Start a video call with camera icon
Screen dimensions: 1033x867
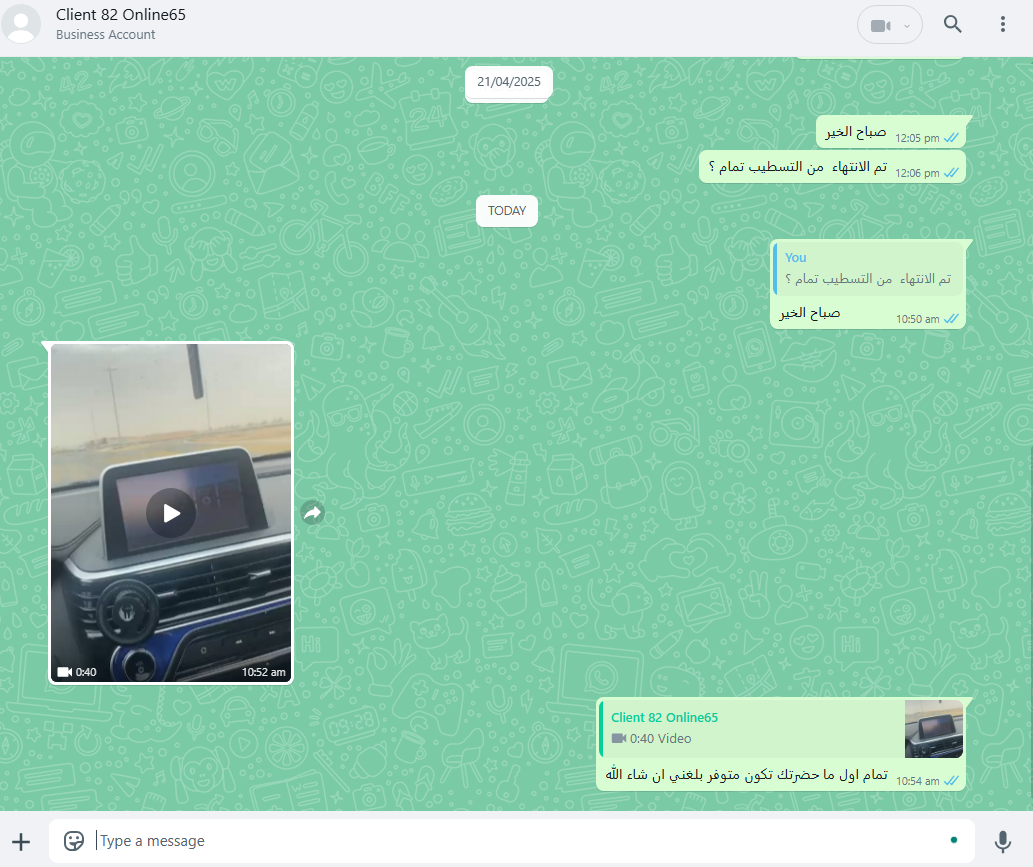[x=879, y=26]
